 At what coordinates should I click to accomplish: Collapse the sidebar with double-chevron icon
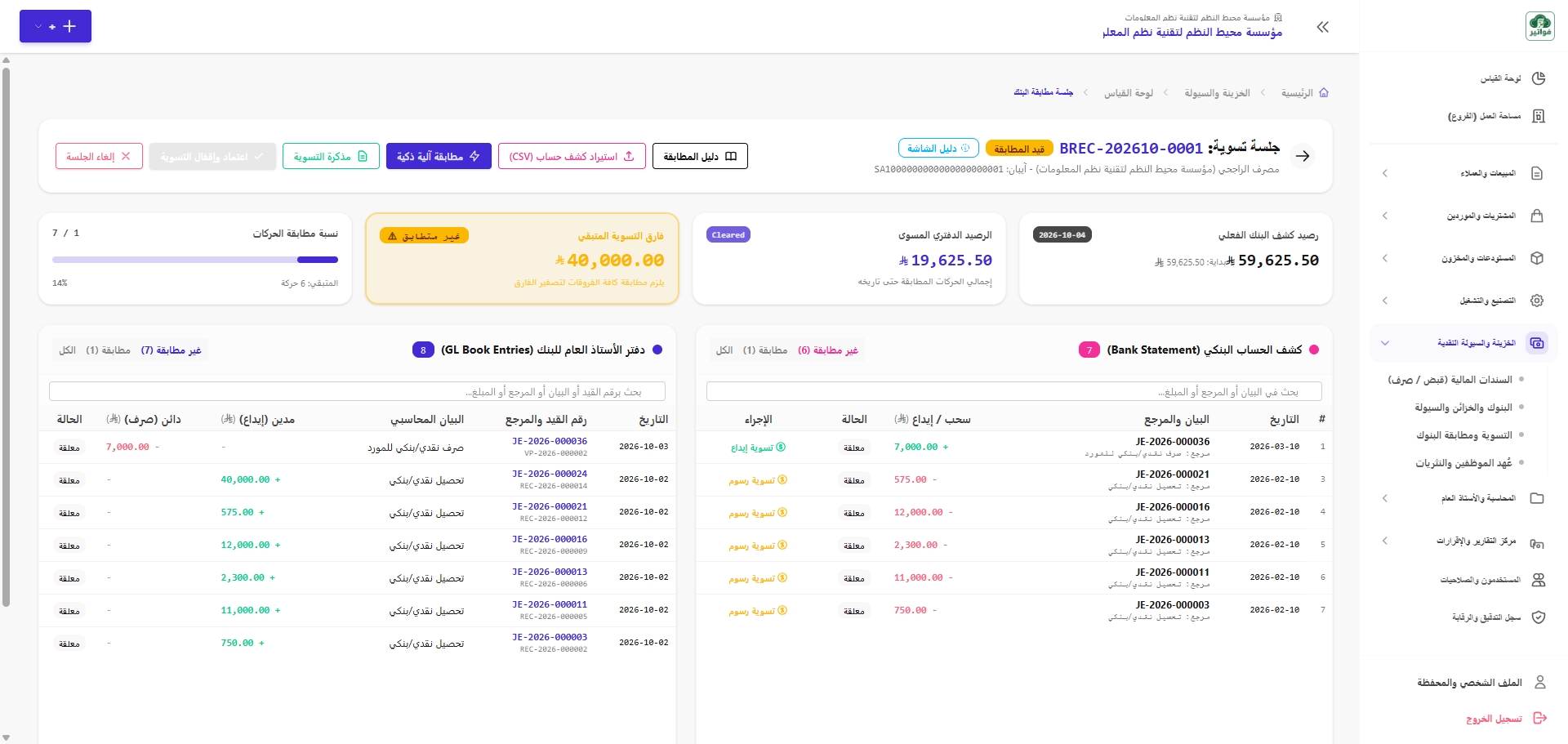click(x=1323, y=27)
